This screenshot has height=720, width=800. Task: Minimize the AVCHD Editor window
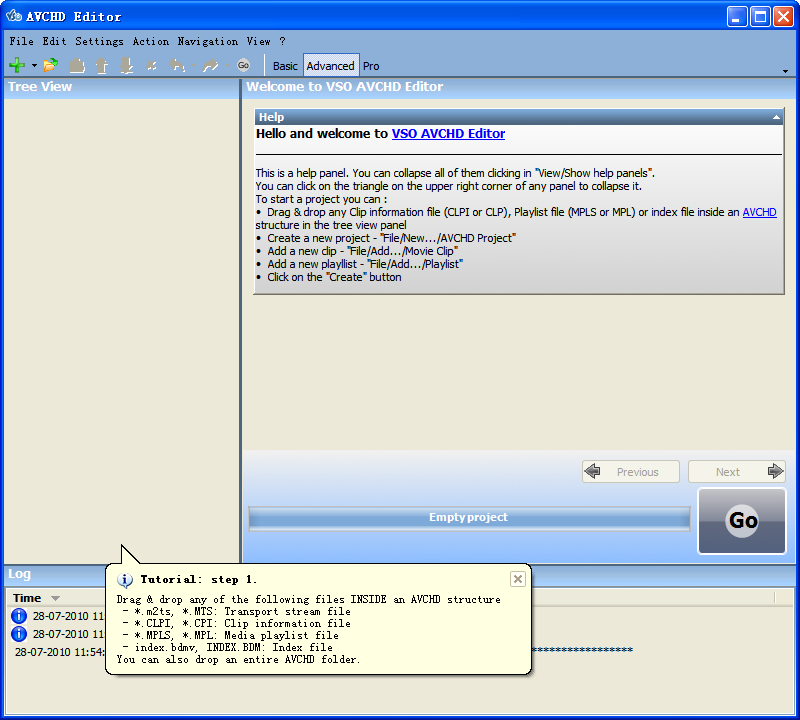pos(737,17)
